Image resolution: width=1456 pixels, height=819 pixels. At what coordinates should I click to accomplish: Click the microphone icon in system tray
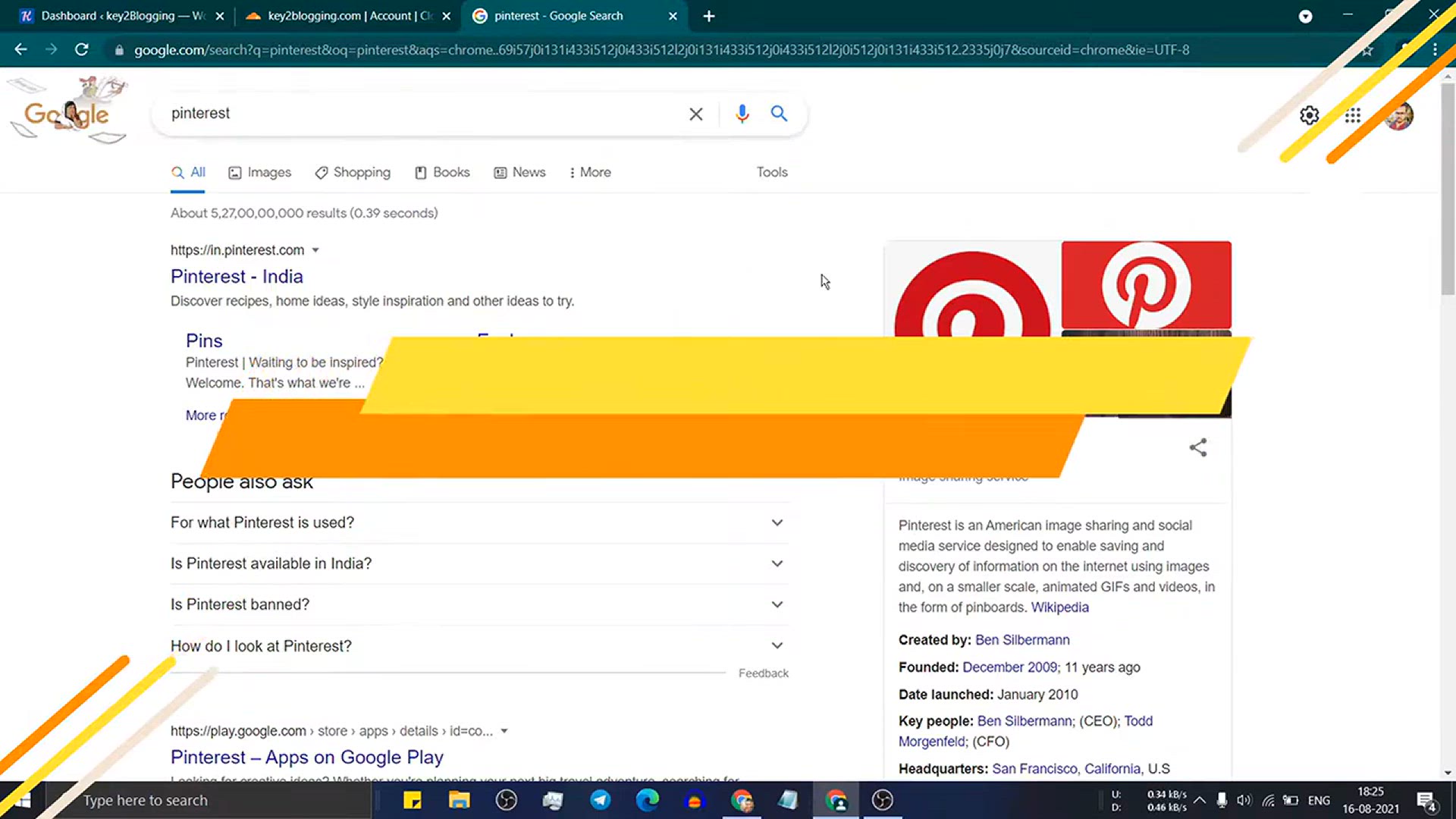point(1222,800)
